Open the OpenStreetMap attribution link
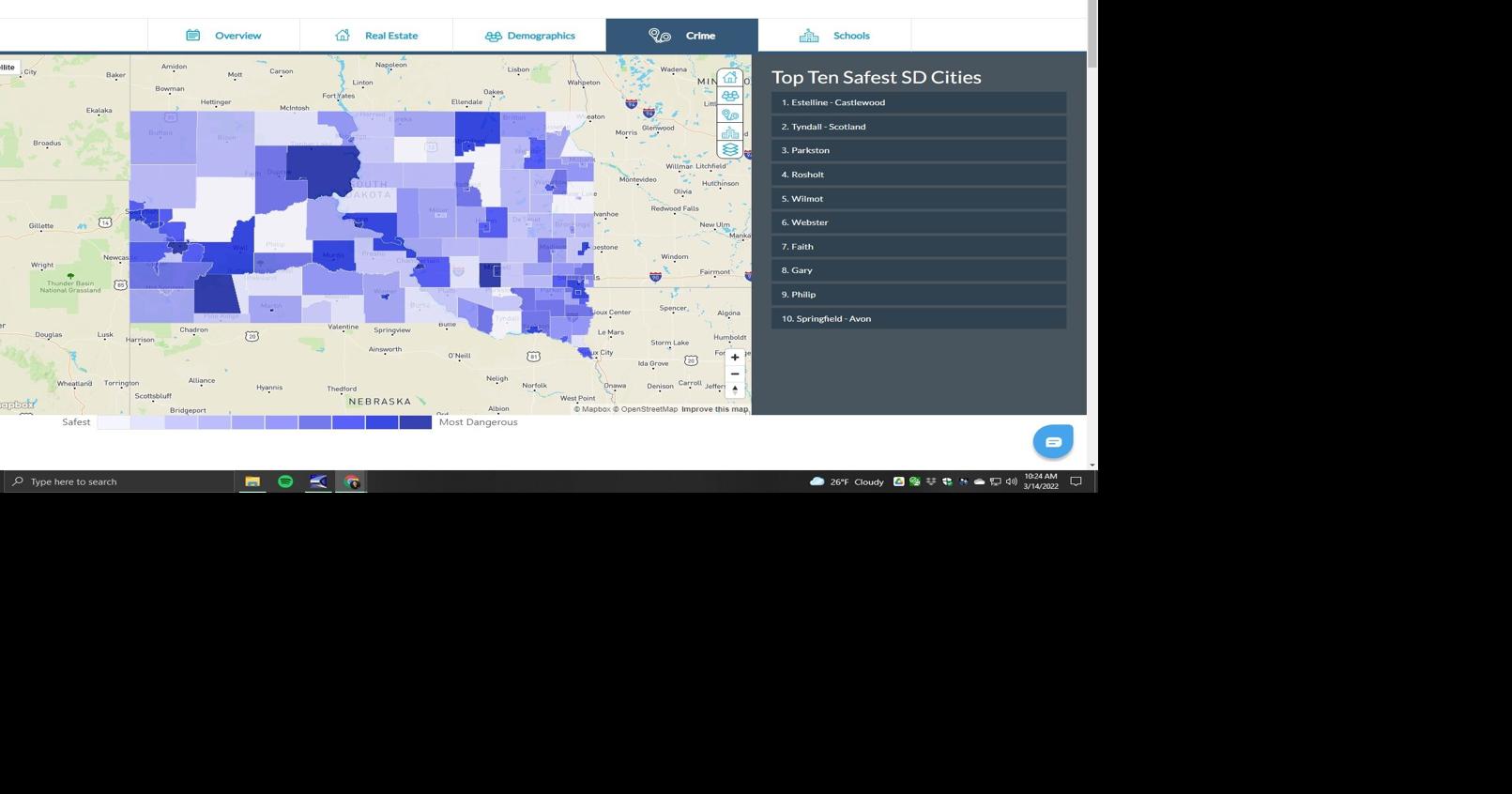This screenshot has height=794, width=1512. pos(646,409)
